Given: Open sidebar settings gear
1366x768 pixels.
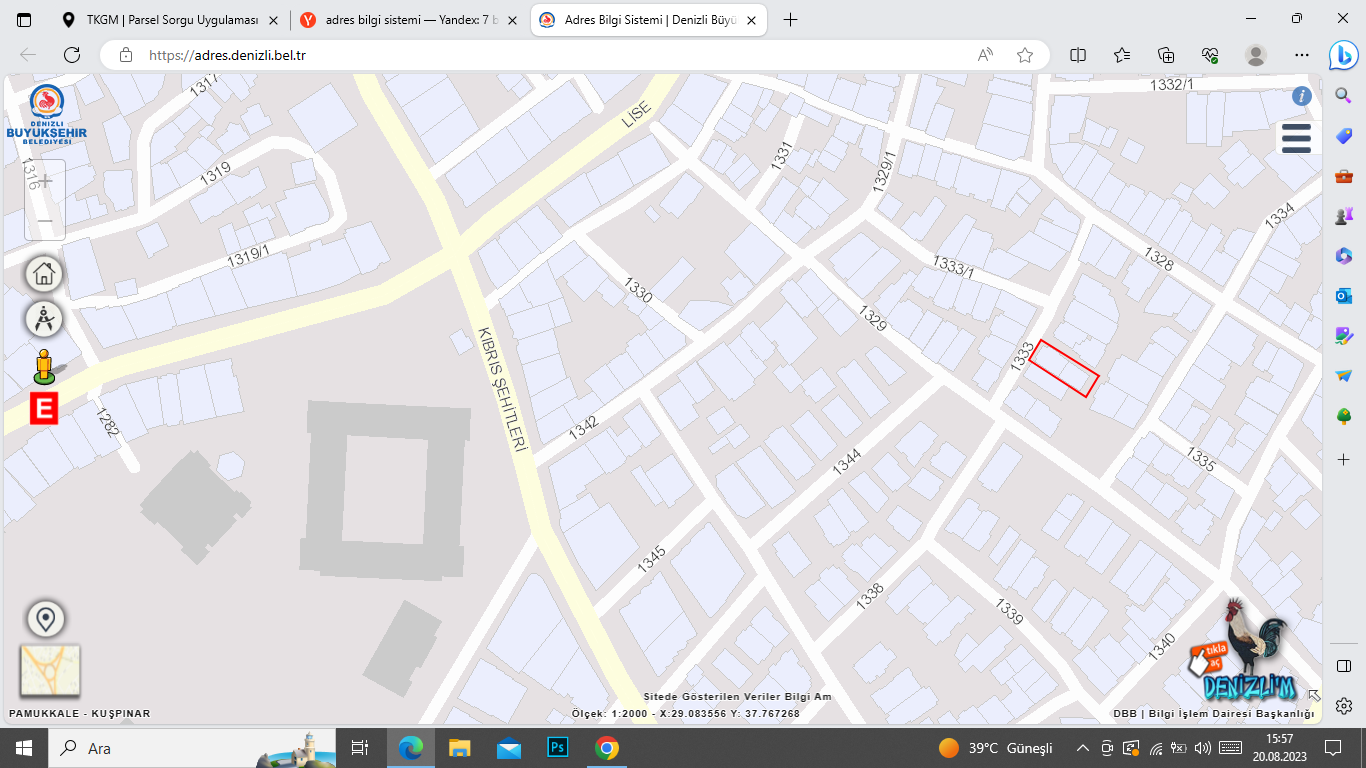Looking at the screenshot, I should coord(1344,705).
